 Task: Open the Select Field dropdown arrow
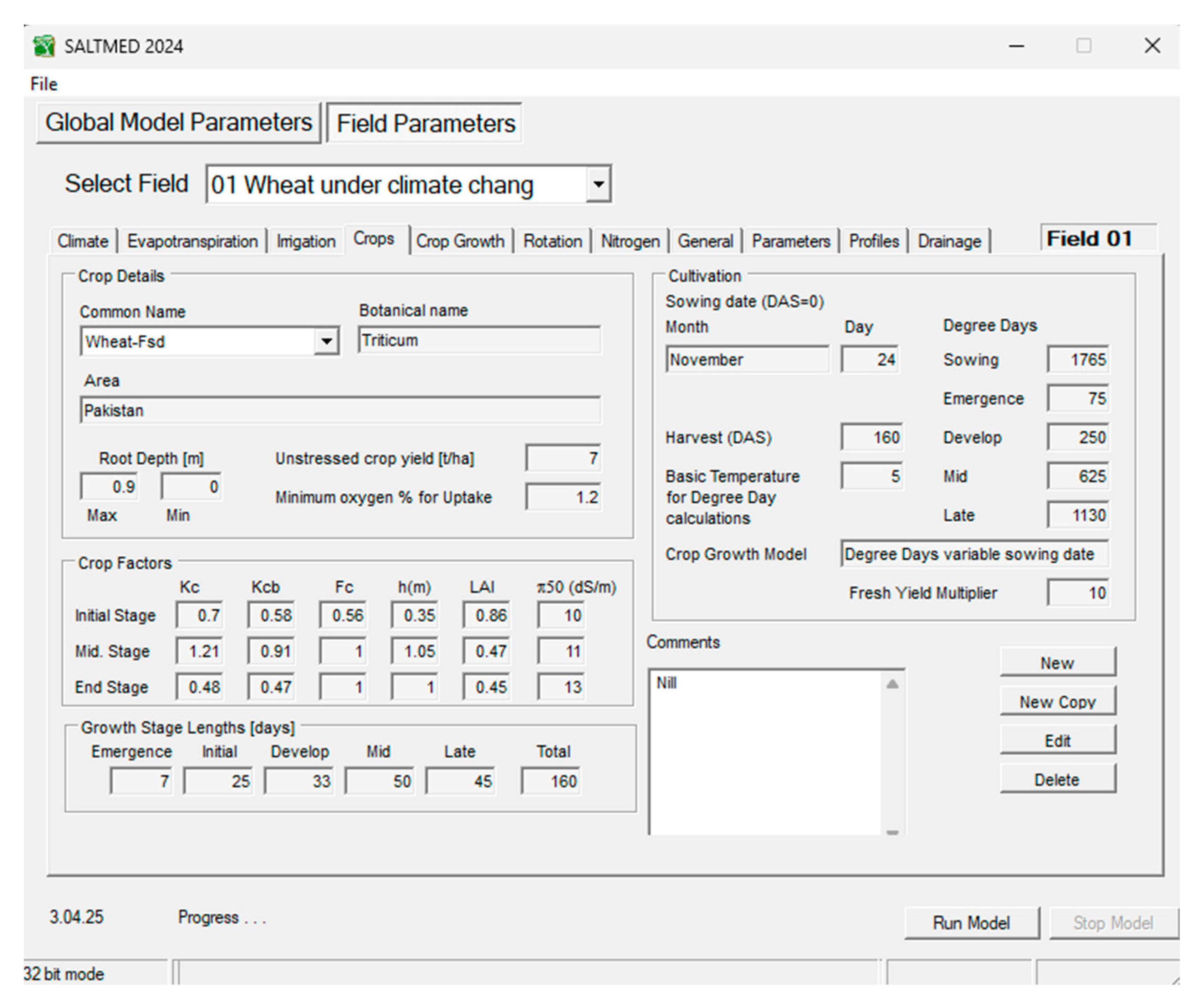pyautogui.click(x=598, y=184)
